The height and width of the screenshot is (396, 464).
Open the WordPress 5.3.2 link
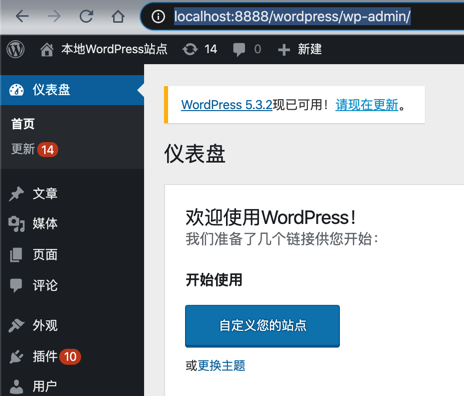pyautogui.click(x=227, y=105)
